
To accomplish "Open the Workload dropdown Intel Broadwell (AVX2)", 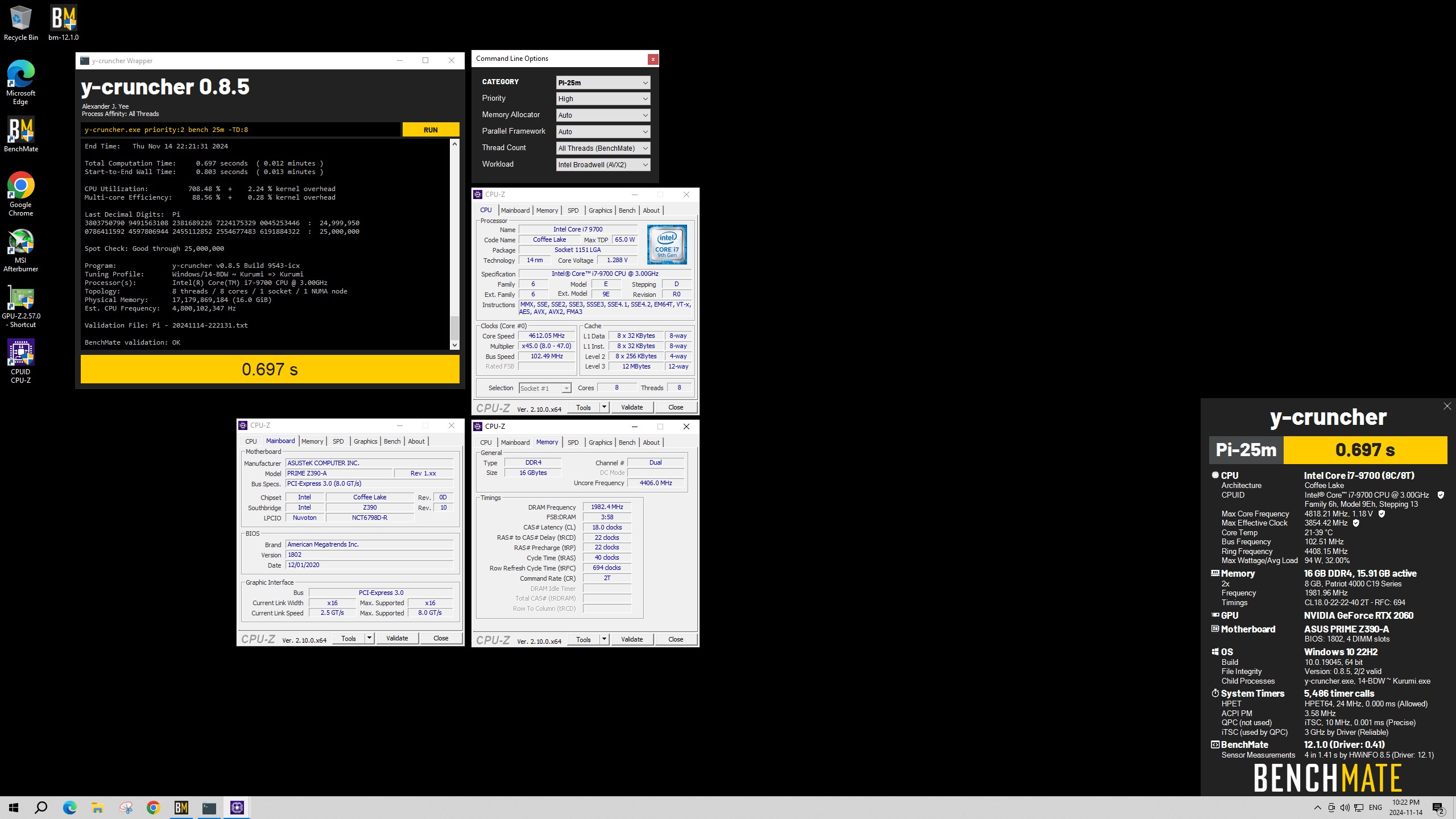I will (x=603, y=165).
